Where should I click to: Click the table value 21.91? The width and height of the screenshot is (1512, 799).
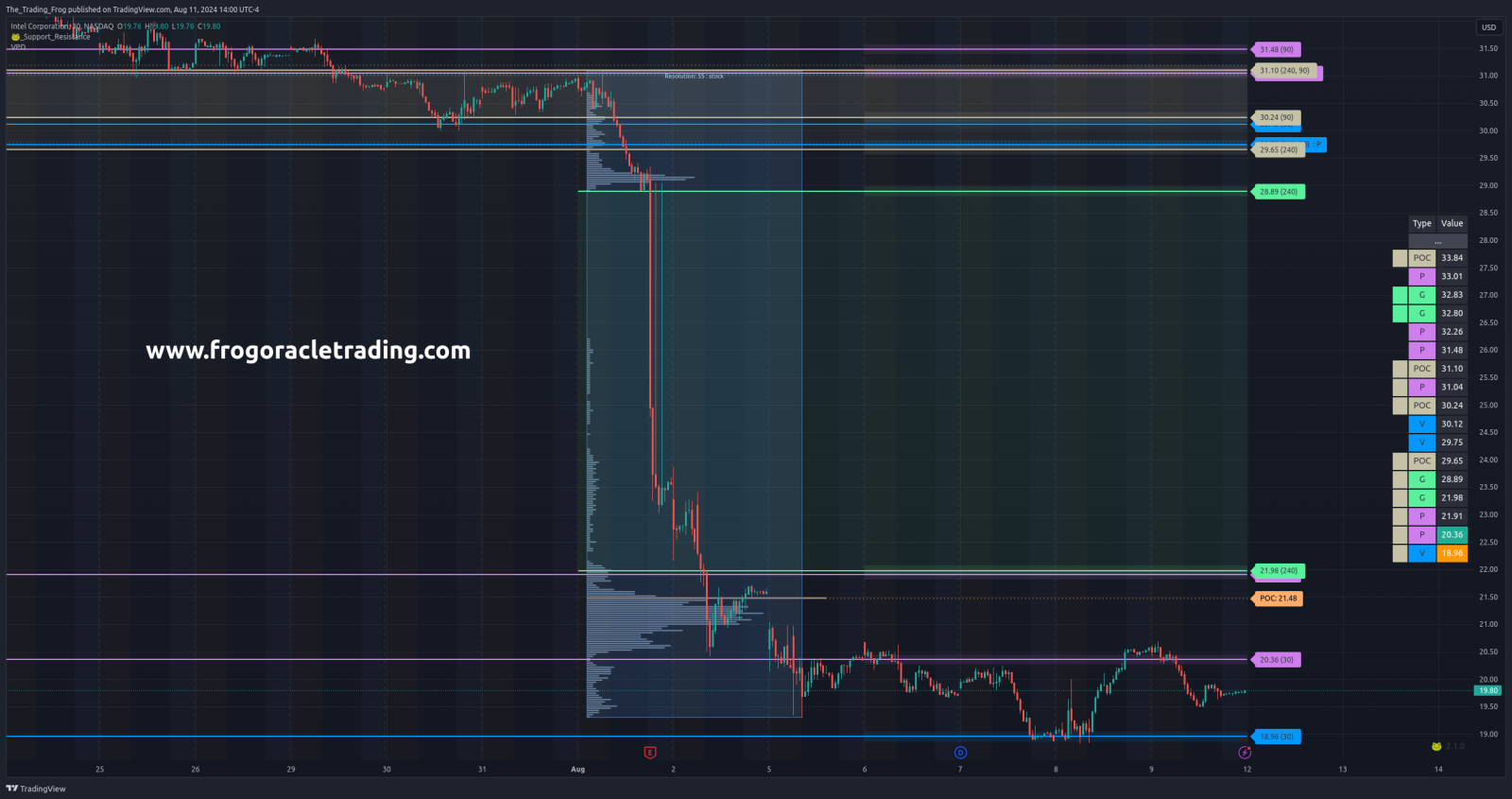(x=1452, y=516)
